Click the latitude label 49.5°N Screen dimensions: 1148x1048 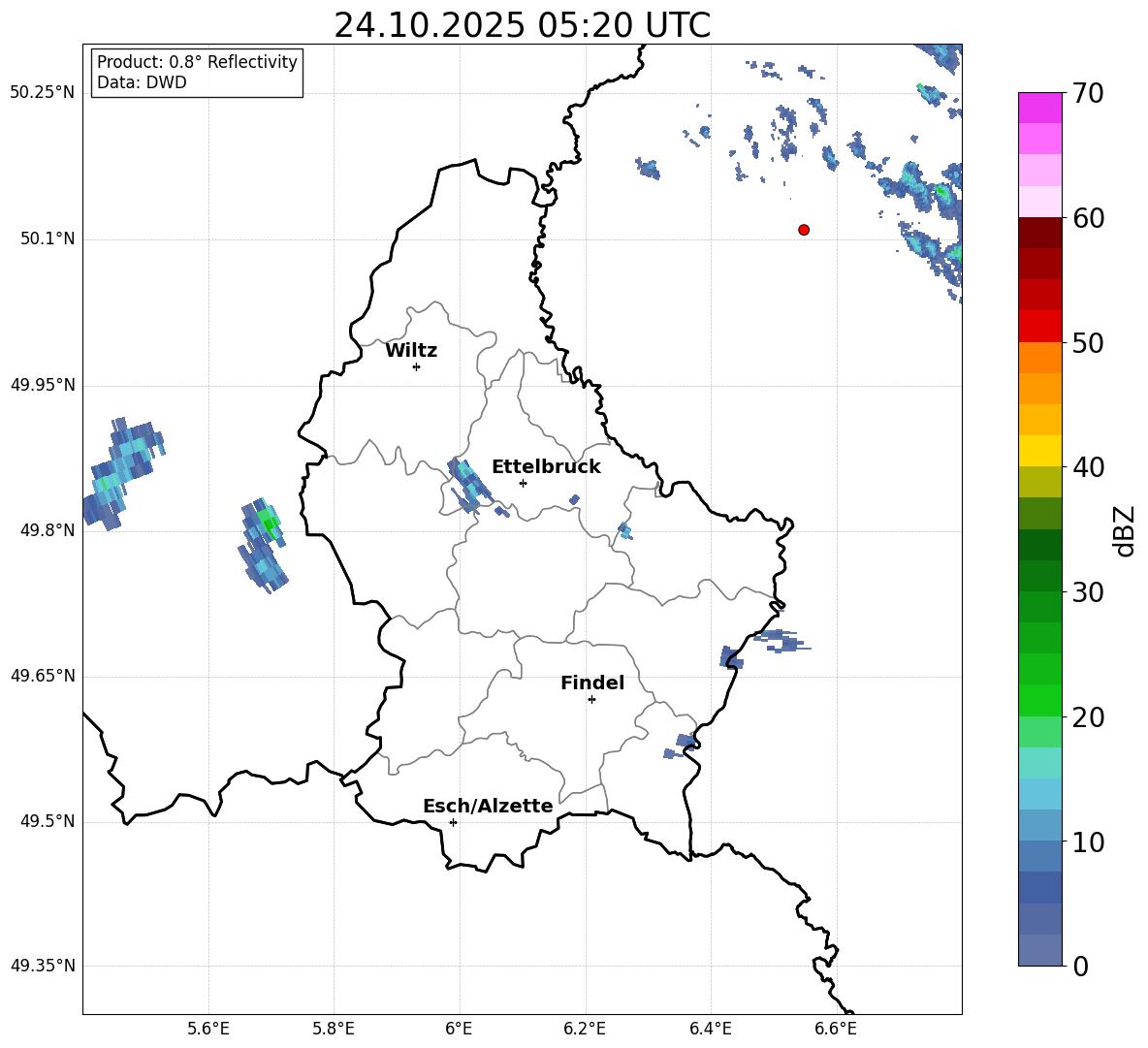pos(47,821)
